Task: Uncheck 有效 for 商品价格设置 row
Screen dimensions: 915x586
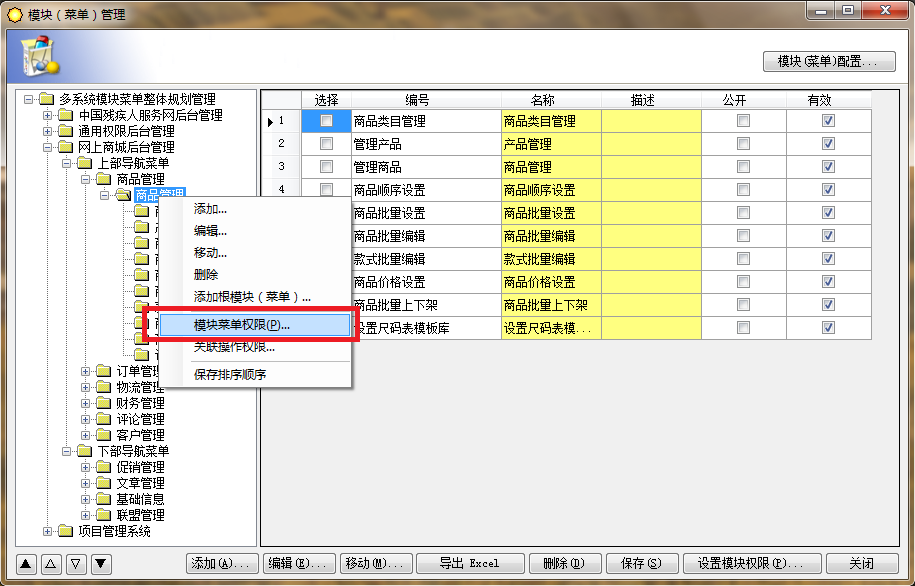Action: [x=828, y=282]
